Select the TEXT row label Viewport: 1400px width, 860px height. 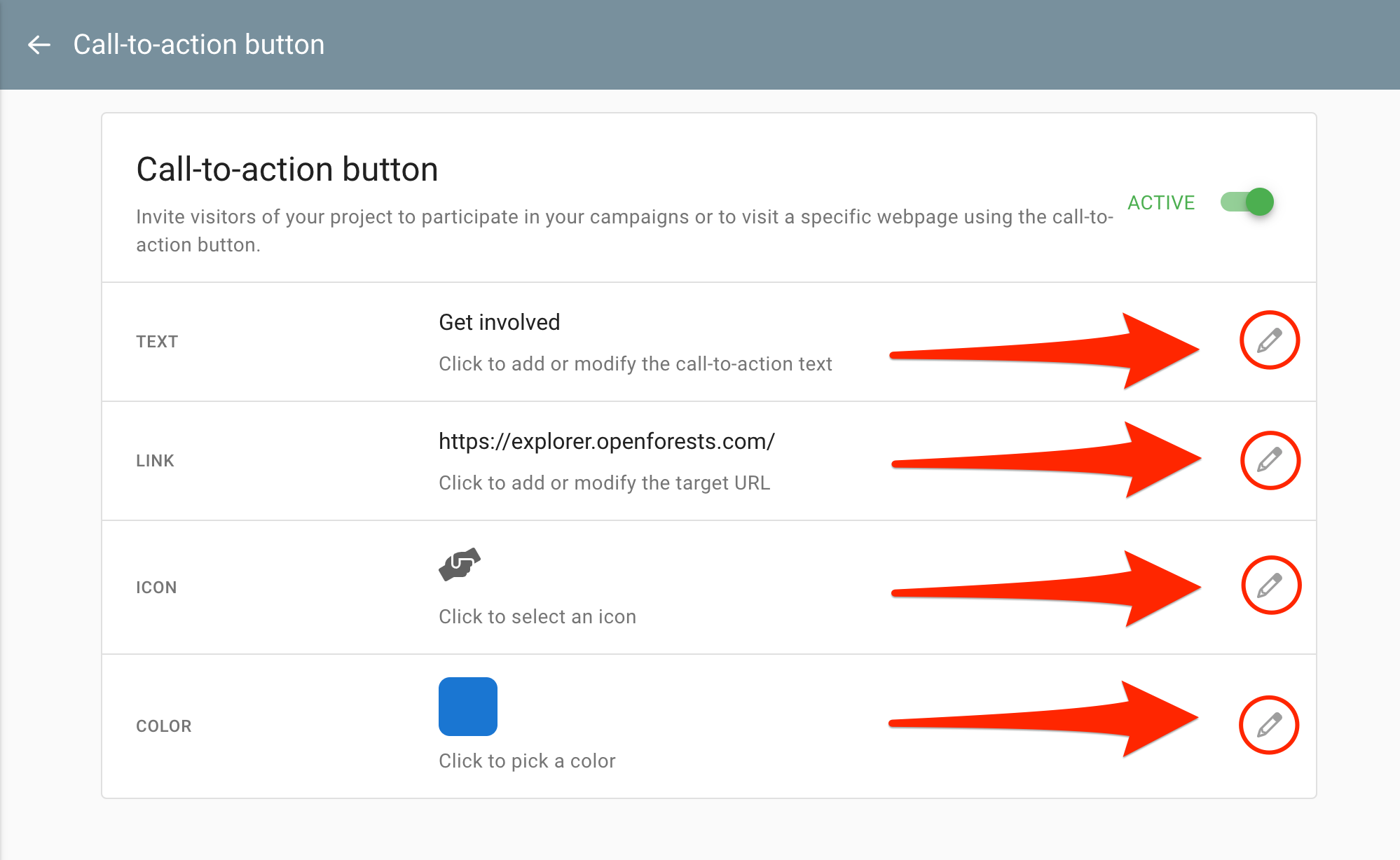click(x=157, y=342)
